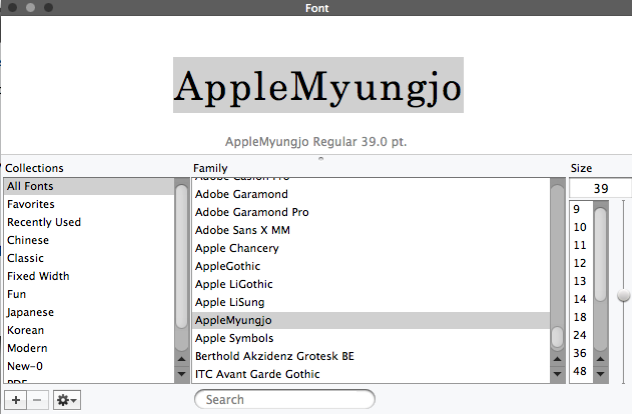
Task: Click the minus button to remove collection
Action: point(37,400)
